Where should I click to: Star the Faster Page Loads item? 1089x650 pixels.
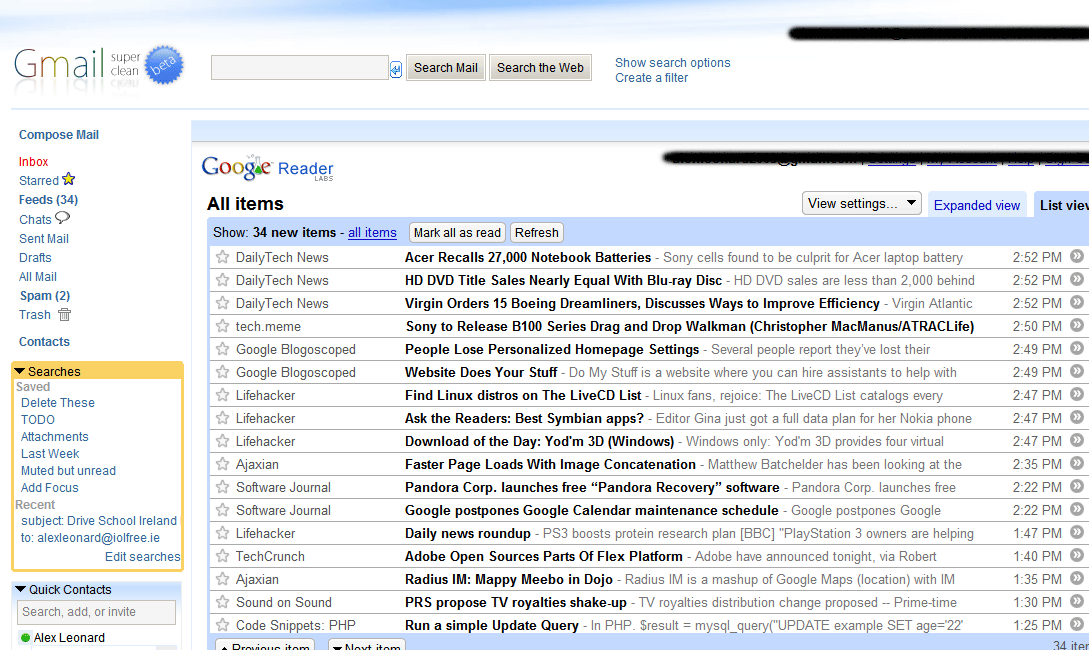pos(222,464)
